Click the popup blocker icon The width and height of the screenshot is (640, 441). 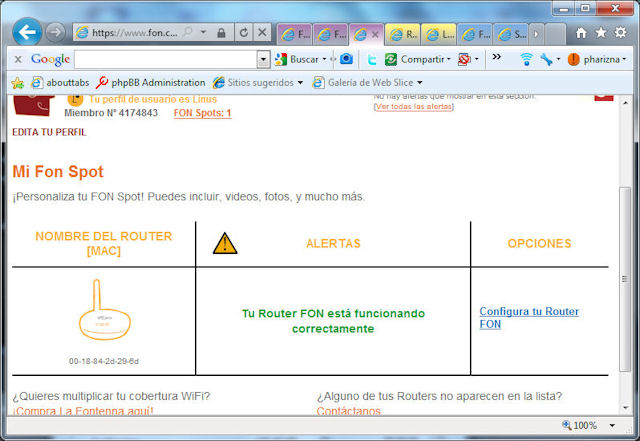click(x=464, y=59)
